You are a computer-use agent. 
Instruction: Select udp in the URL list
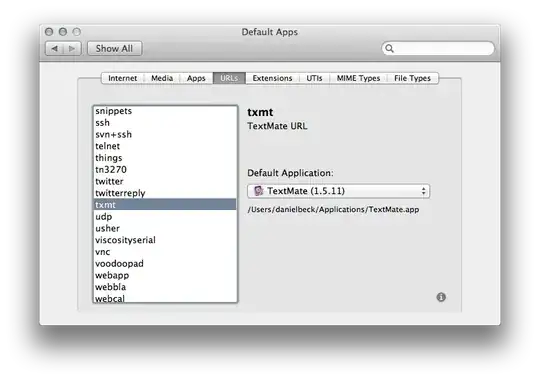tap(165, 217)
